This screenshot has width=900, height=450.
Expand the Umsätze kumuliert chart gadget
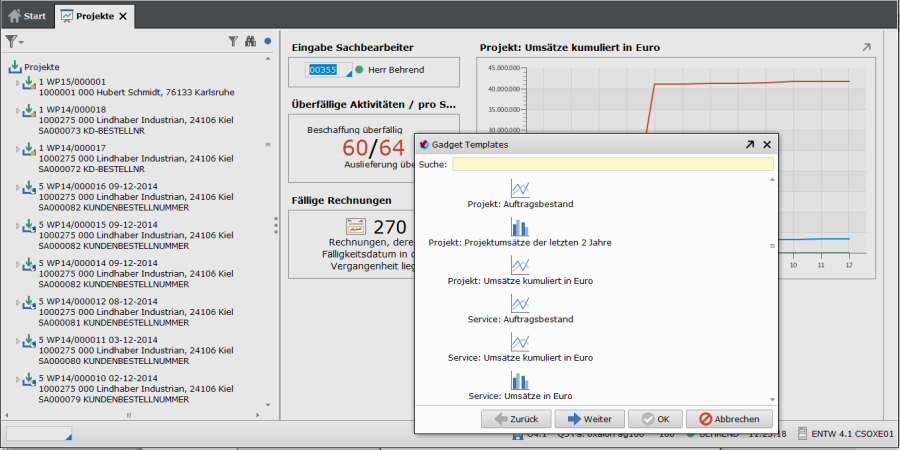coord(866,48)
